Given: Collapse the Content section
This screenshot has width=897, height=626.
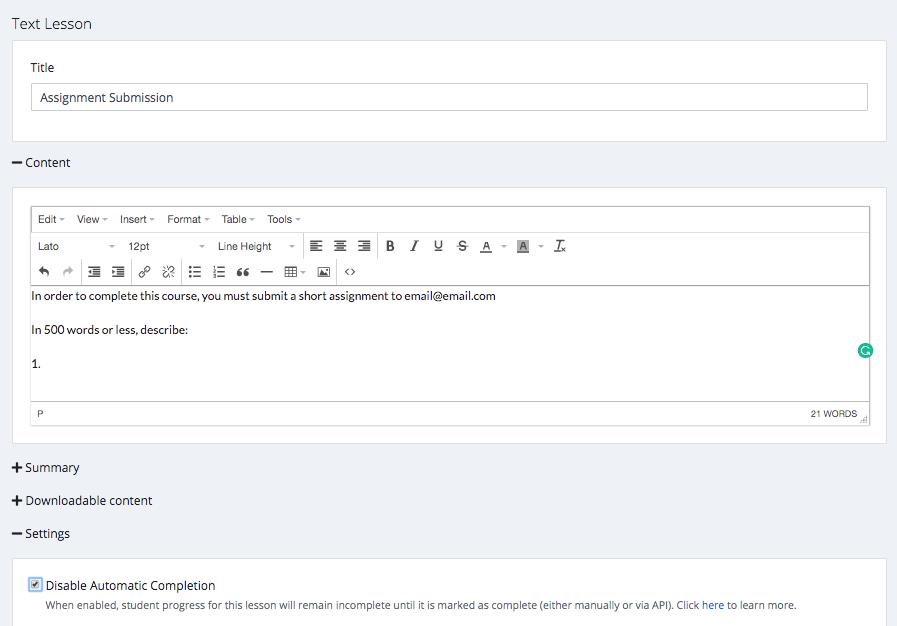Looking at the screenshot, I should pyautogui.click(x=41, y=163).
